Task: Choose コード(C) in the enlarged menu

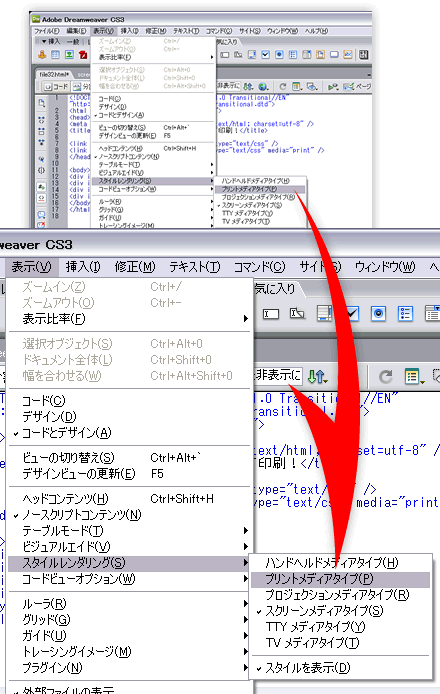Action: [130, 401]
